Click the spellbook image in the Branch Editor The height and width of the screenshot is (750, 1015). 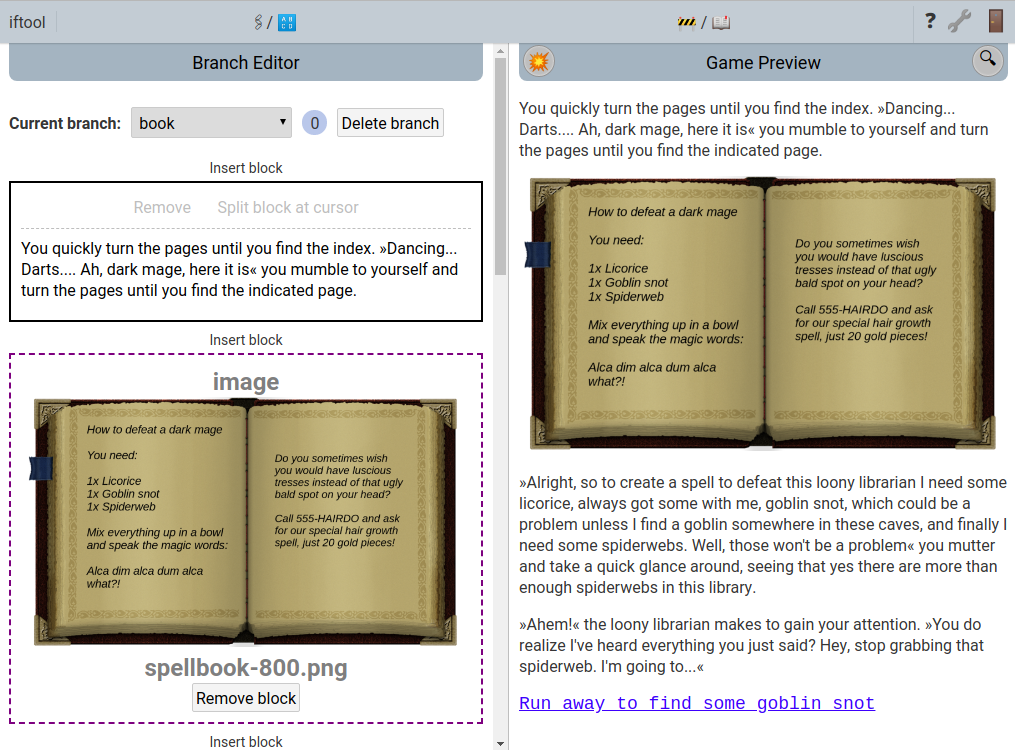click(245, 522)
